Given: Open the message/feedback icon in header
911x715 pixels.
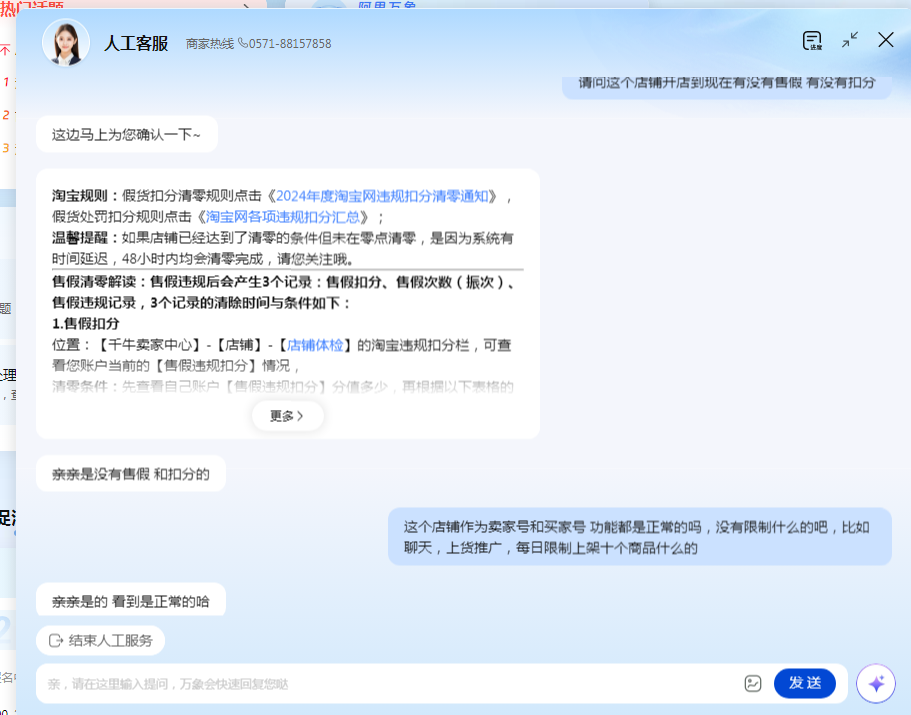Looking at the screenshot, I should [x=812, y=41].
